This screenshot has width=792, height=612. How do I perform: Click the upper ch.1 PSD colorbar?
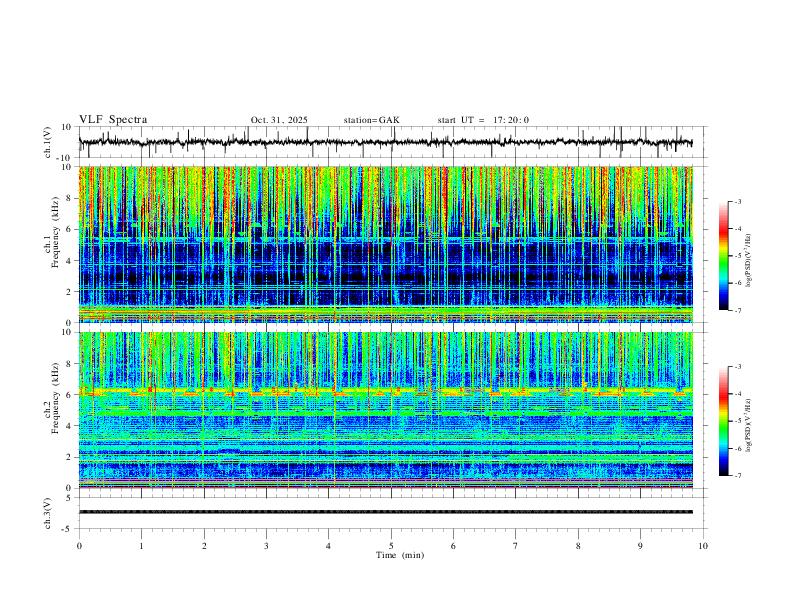click(x=723, y=256)
